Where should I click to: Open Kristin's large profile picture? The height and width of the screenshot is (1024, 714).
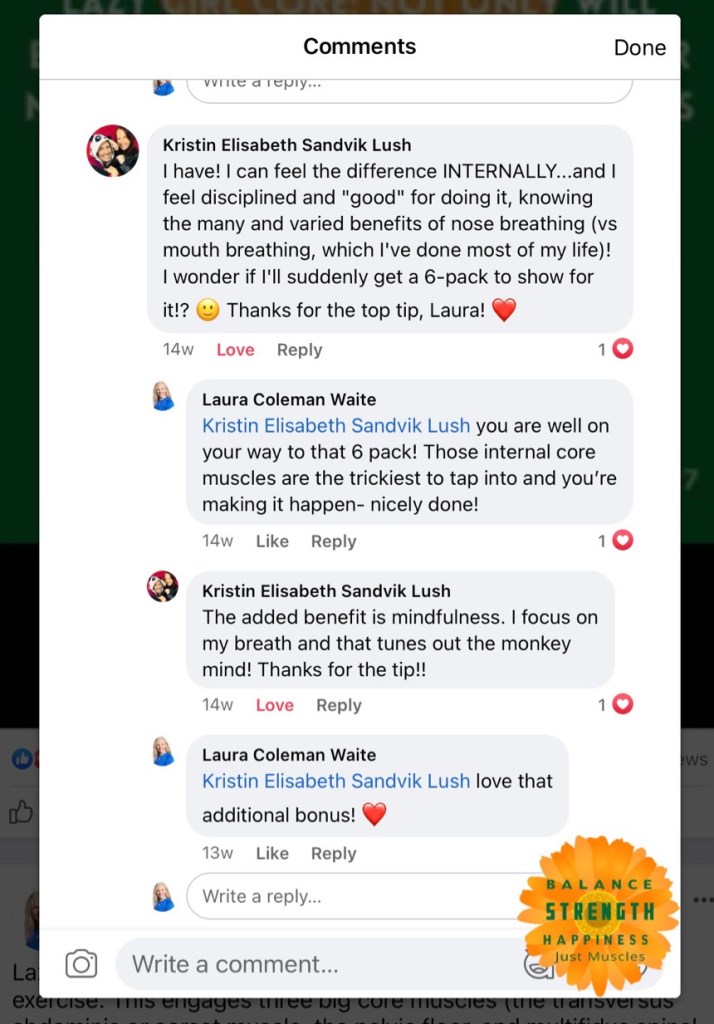pos(113,151)
